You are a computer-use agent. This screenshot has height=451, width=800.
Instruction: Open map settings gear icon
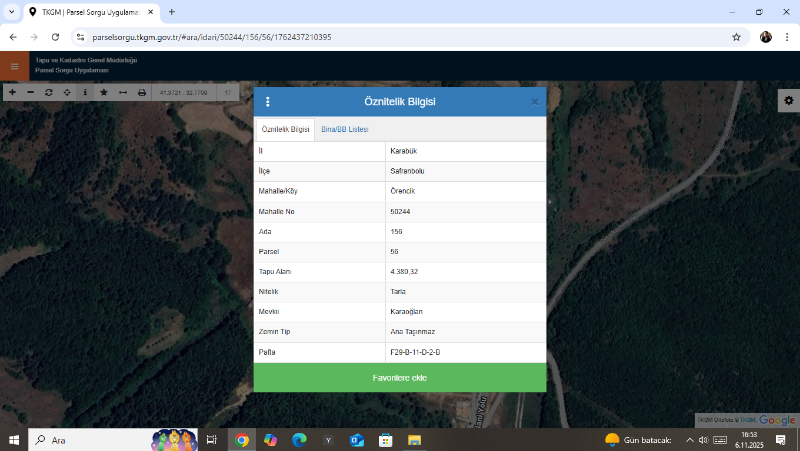pyautogui.click(x=788, y=100)
